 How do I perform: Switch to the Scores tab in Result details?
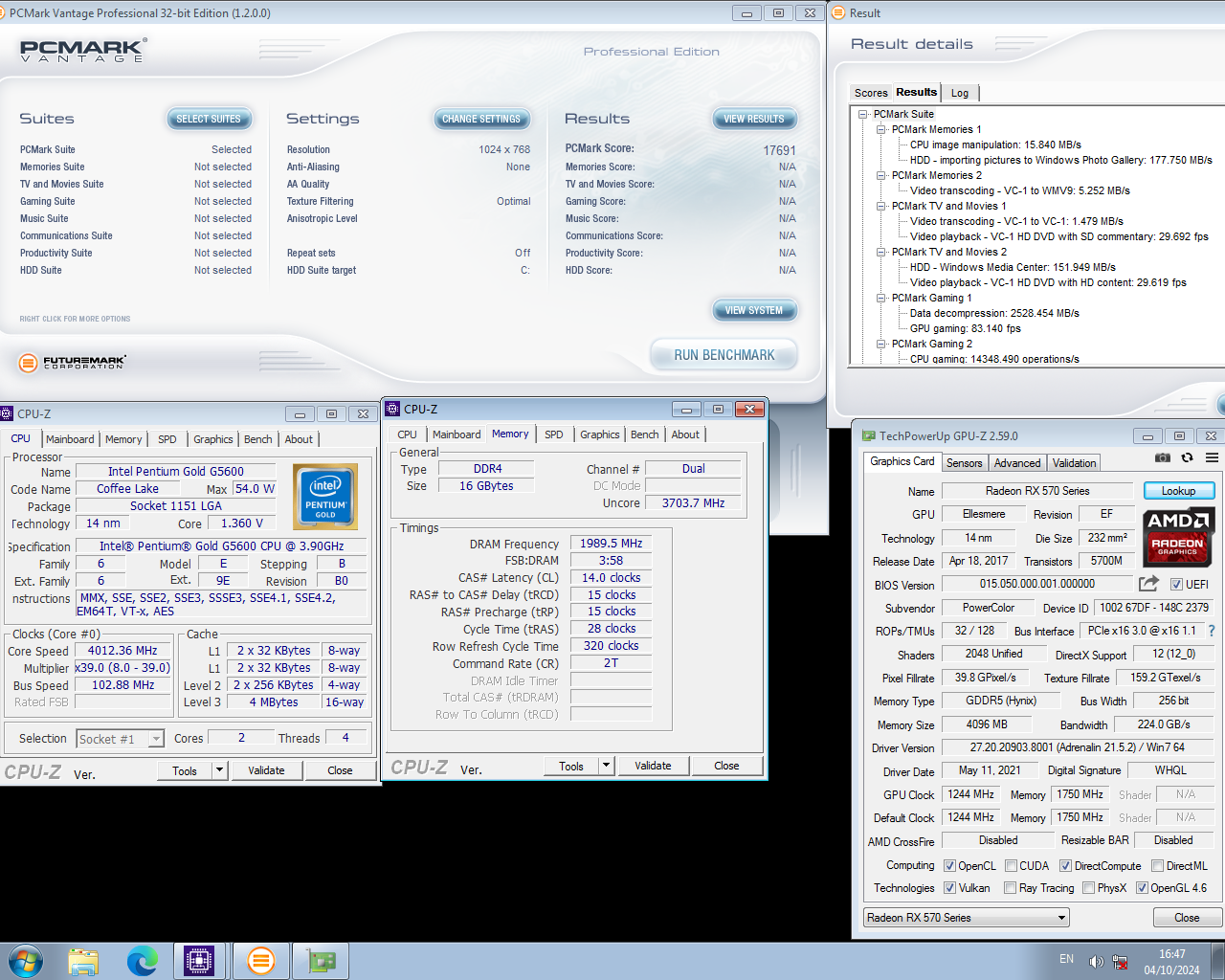point(871,93)
